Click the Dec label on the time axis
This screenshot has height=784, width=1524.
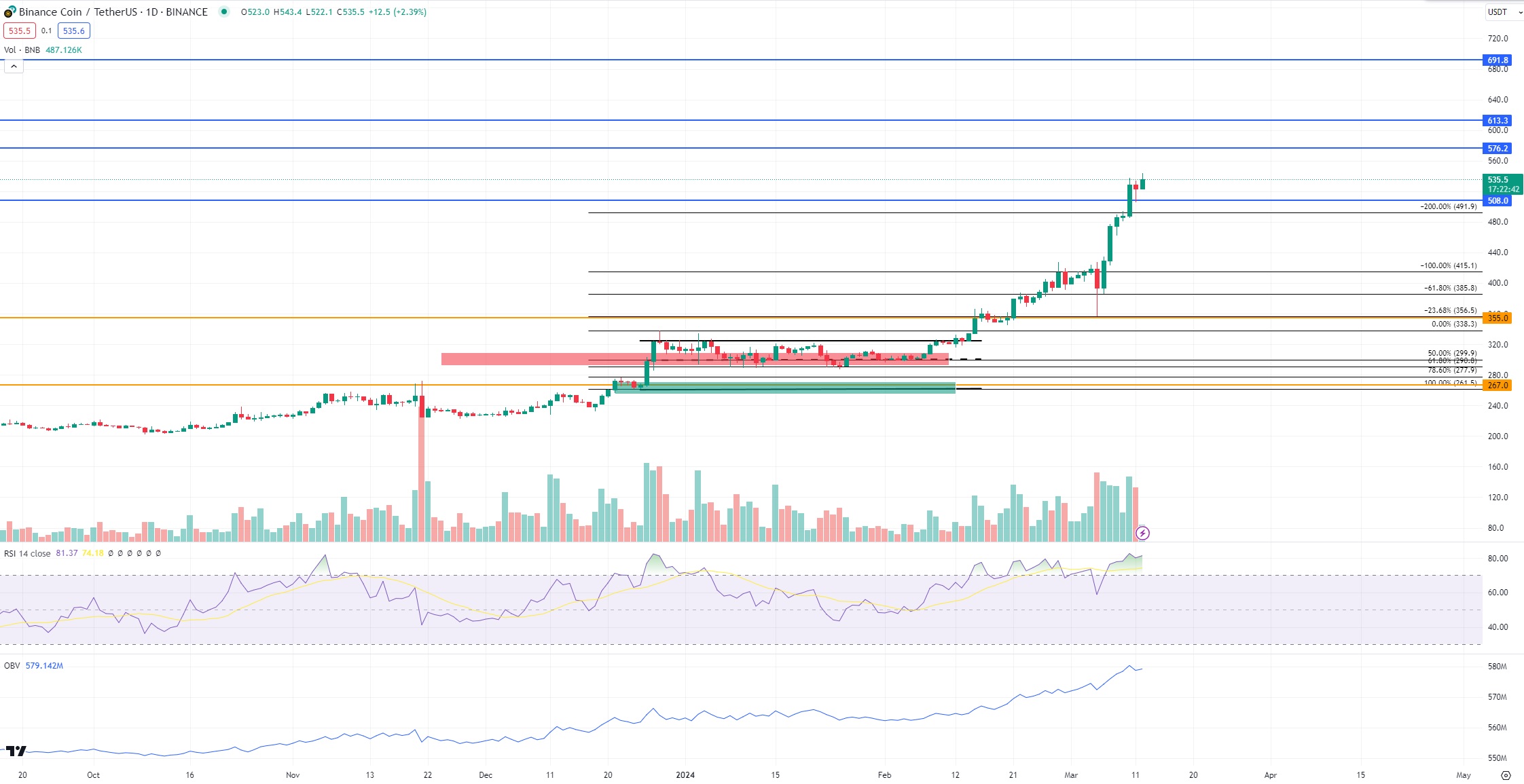(x=486, y=774)
